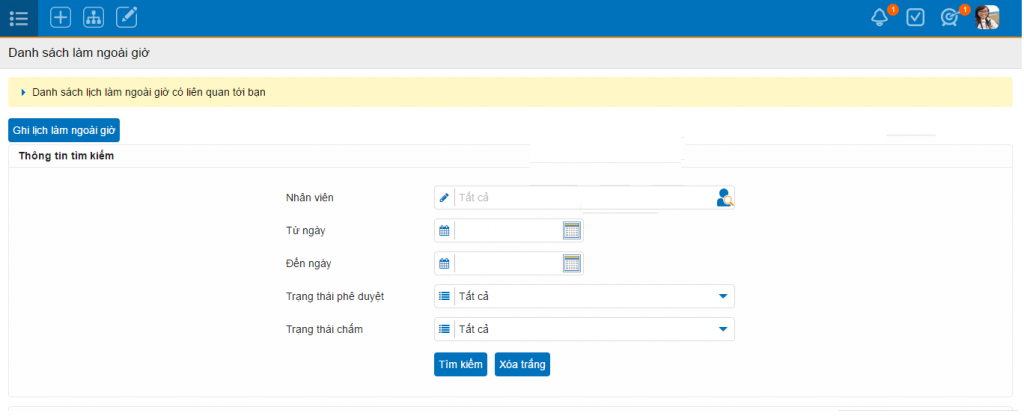Open the main hamburger menu

[18, 17]
